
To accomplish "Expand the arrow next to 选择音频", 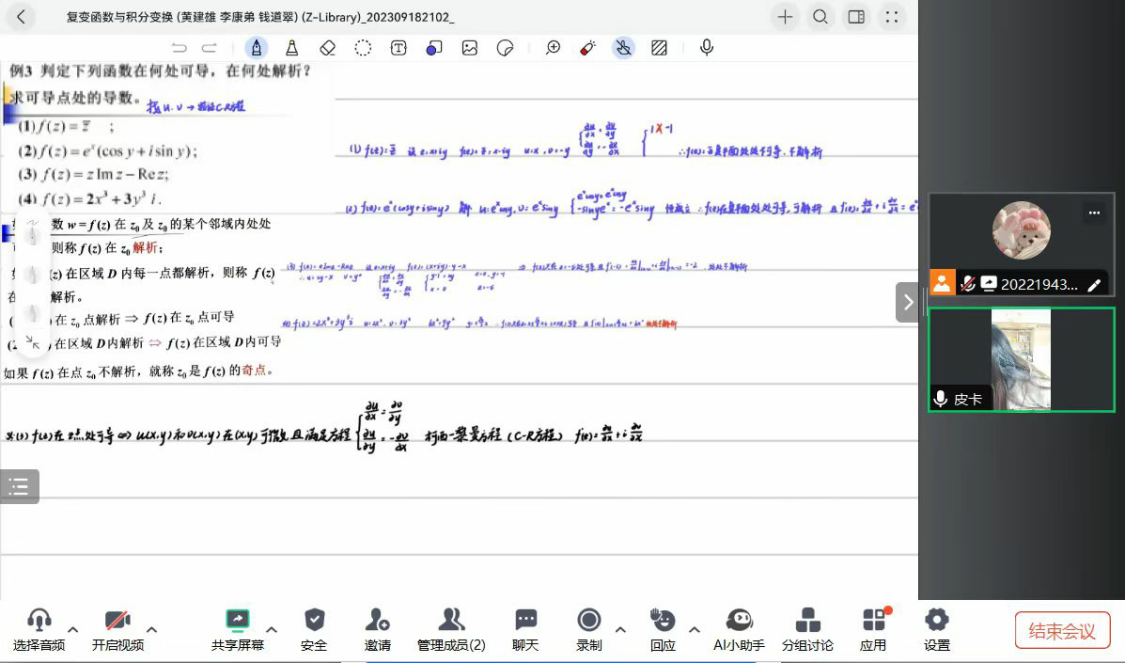I will (x=72, y=630).
